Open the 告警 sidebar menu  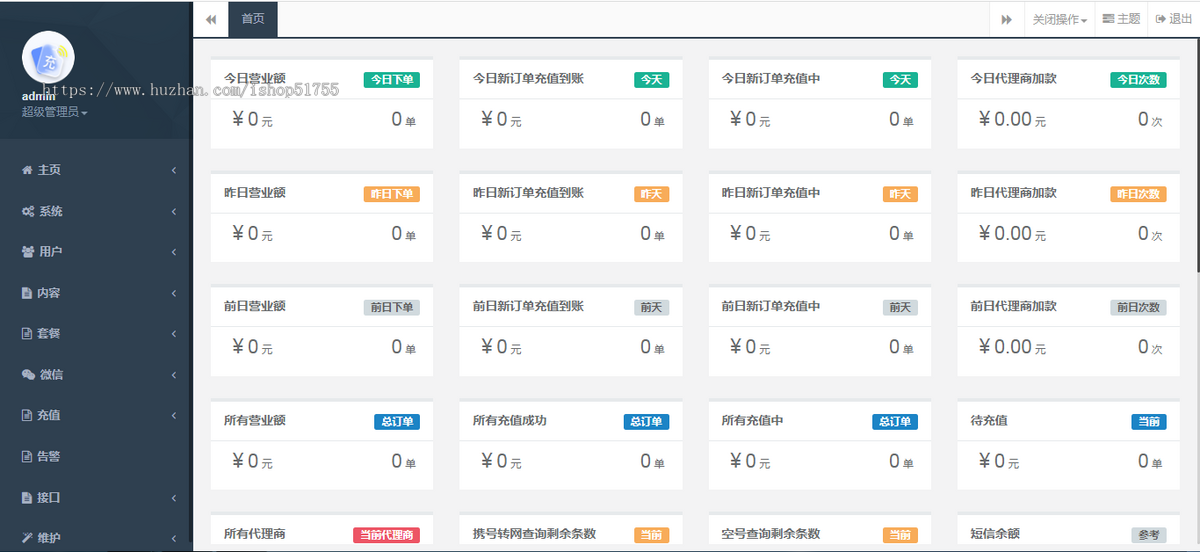tap(96, 457)
